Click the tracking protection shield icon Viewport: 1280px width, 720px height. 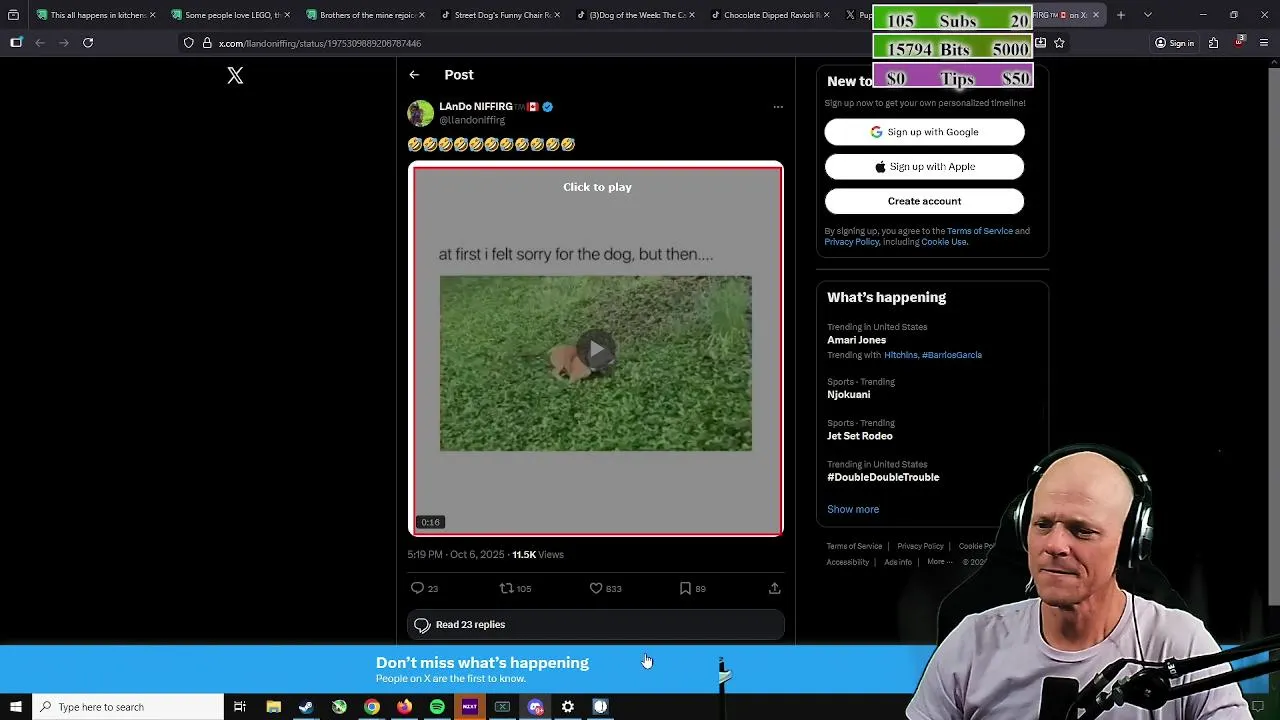[188, 43]
